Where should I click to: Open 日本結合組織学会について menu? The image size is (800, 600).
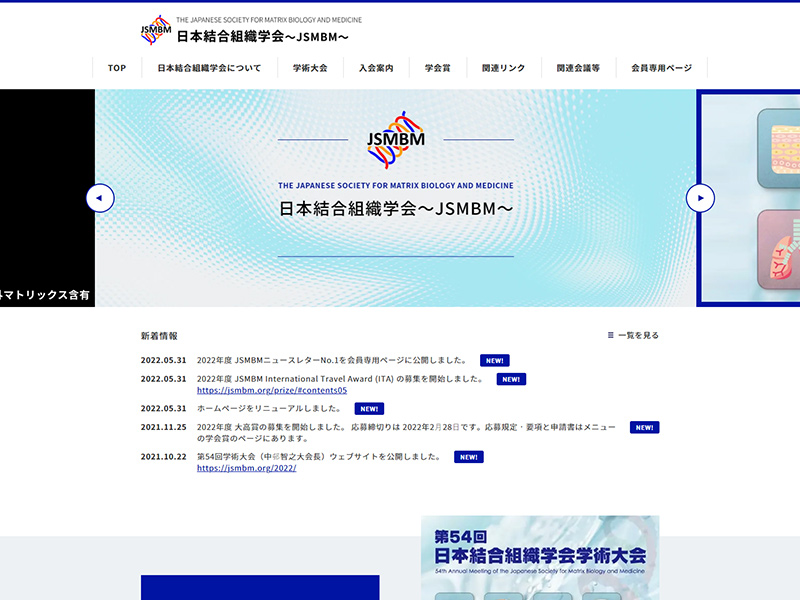[x=209, y=68]
